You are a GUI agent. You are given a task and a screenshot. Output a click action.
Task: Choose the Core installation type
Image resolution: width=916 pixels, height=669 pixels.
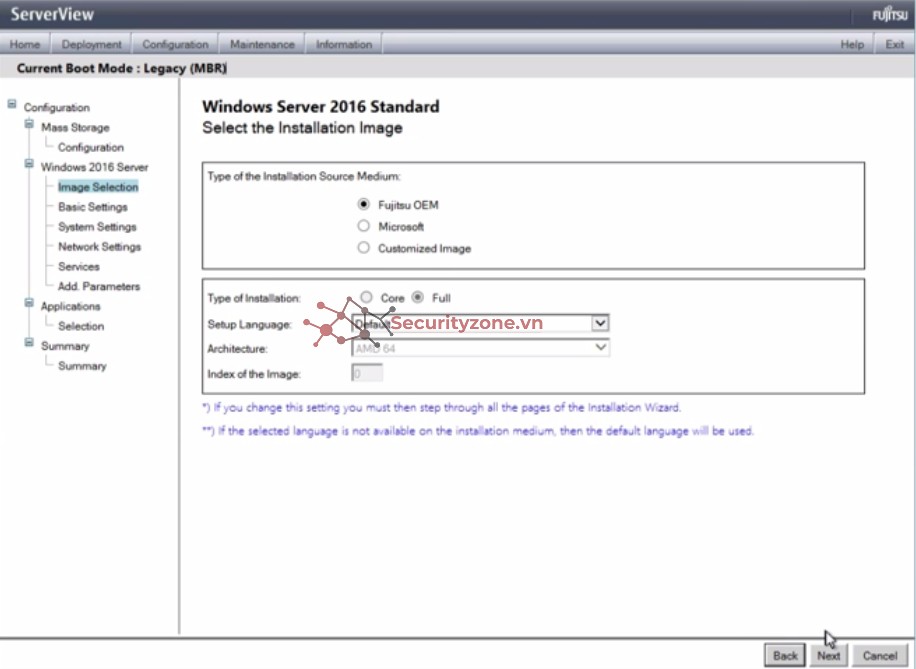click(366, 297)
